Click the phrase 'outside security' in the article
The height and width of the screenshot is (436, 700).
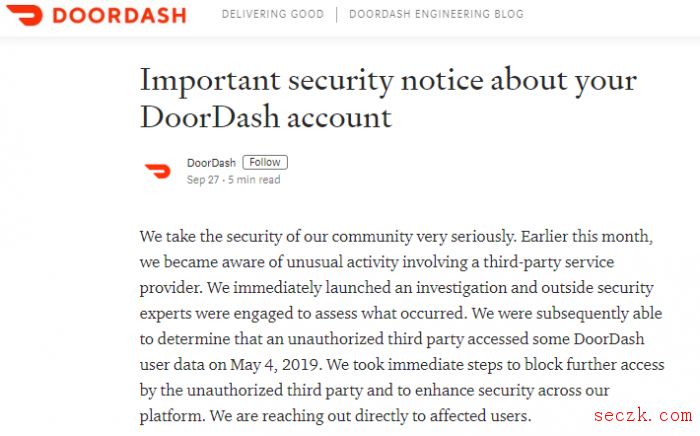[598, 287]
